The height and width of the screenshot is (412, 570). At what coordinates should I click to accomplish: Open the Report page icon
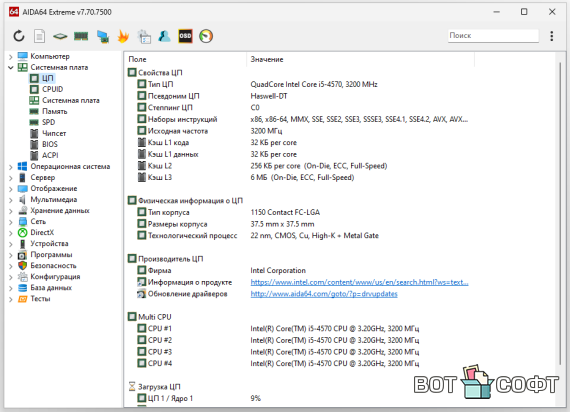click(39, 36)
